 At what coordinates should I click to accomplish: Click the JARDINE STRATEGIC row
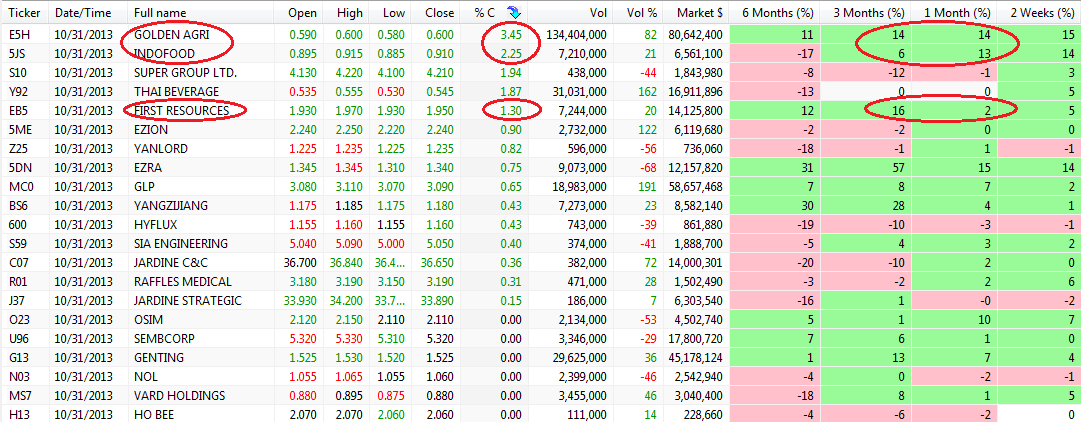coord(188,300)
